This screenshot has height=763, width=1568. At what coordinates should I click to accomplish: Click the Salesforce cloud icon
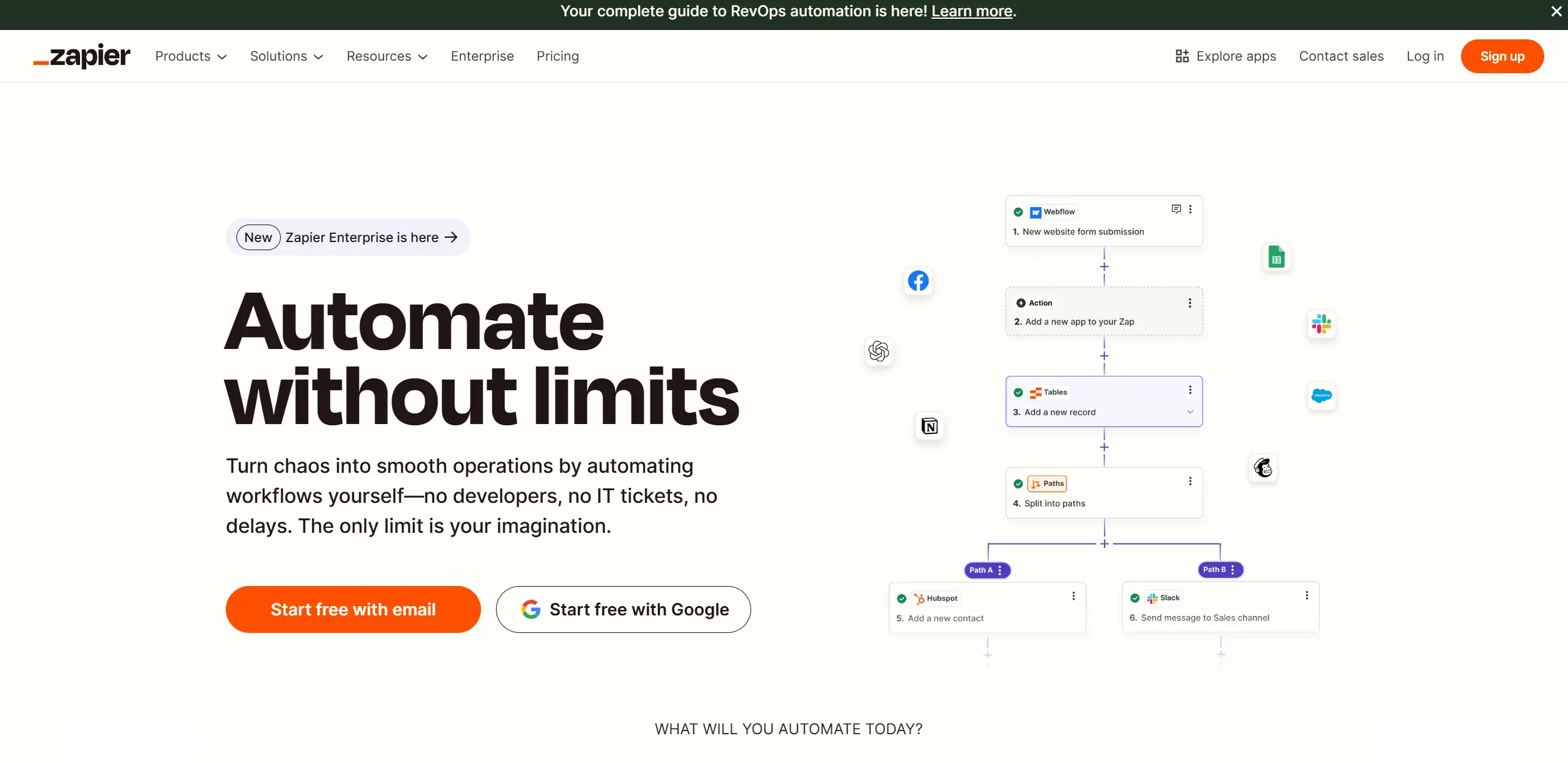1322,396
